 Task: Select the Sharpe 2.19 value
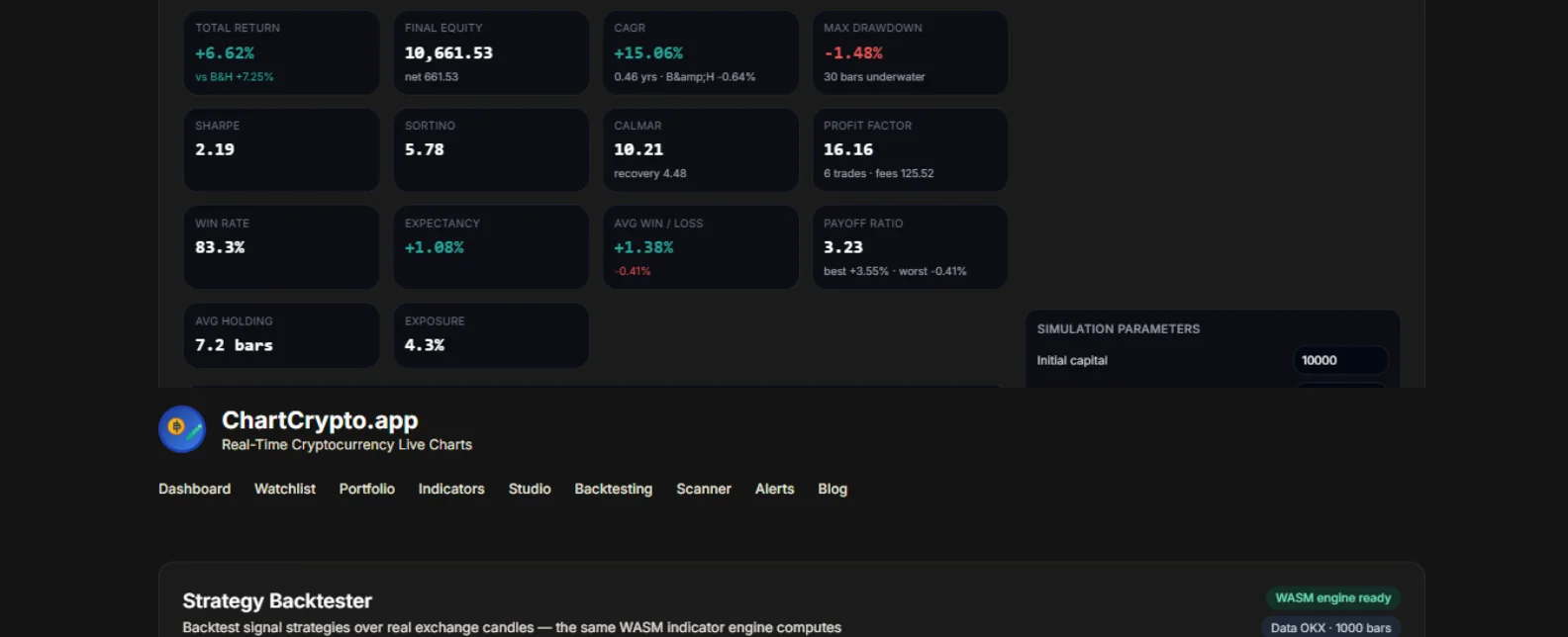click(215, 149)
